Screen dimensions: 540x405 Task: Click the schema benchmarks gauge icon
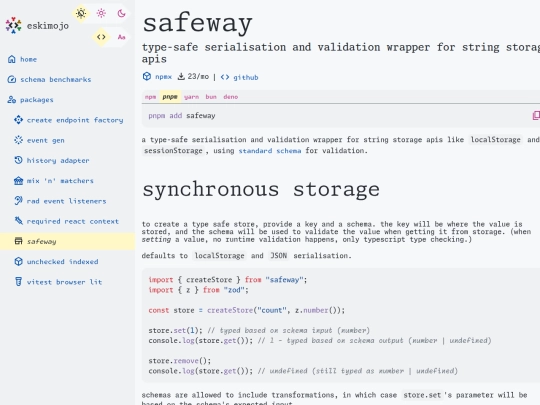pos(12,80)
